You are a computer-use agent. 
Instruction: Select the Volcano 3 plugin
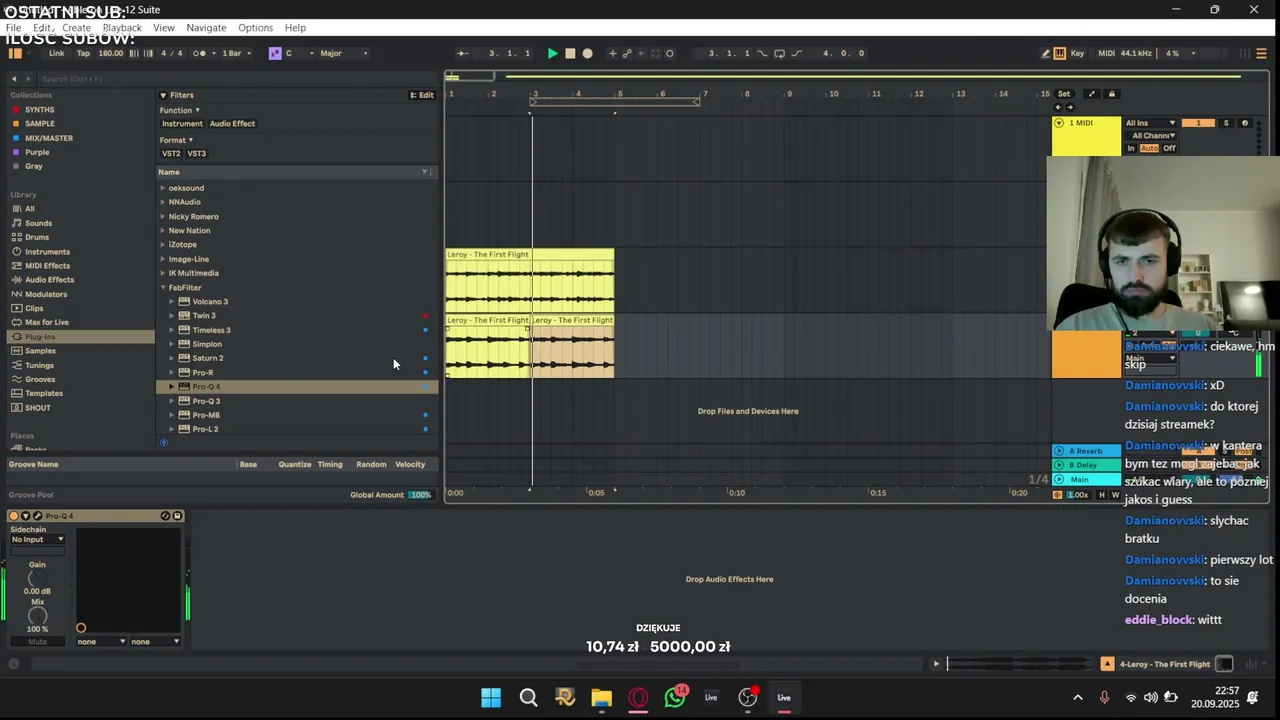click(x=210, y=301)
